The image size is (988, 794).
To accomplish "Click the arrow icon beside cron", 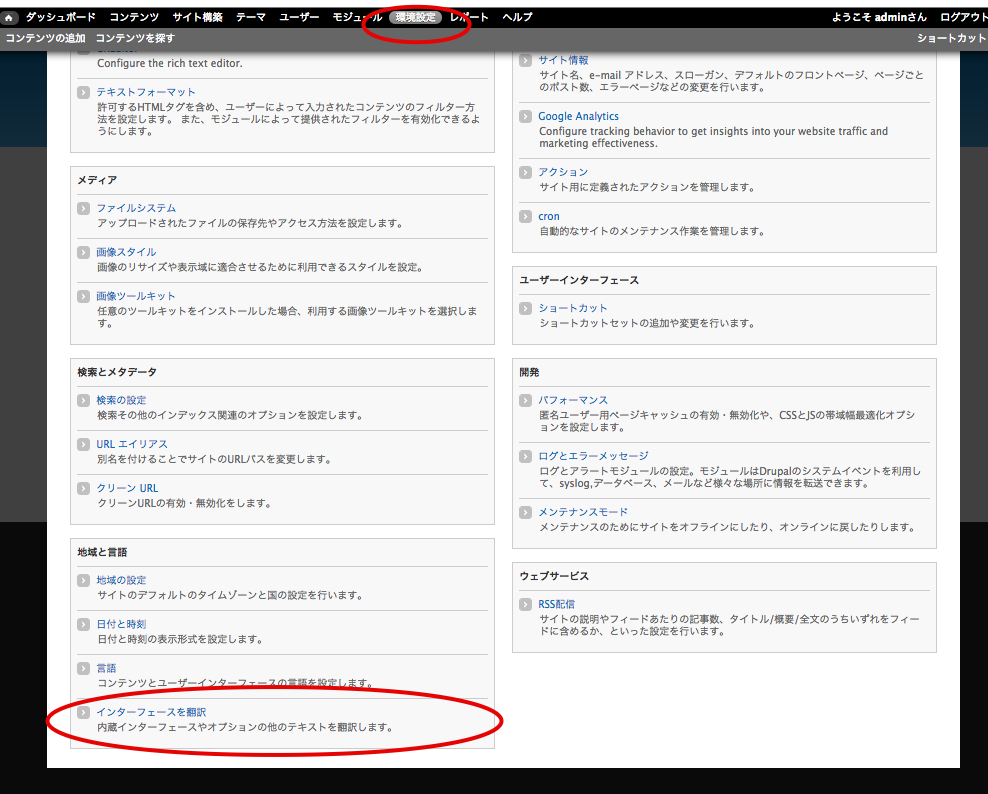I will pyautogui.click(x=526, y=216).
